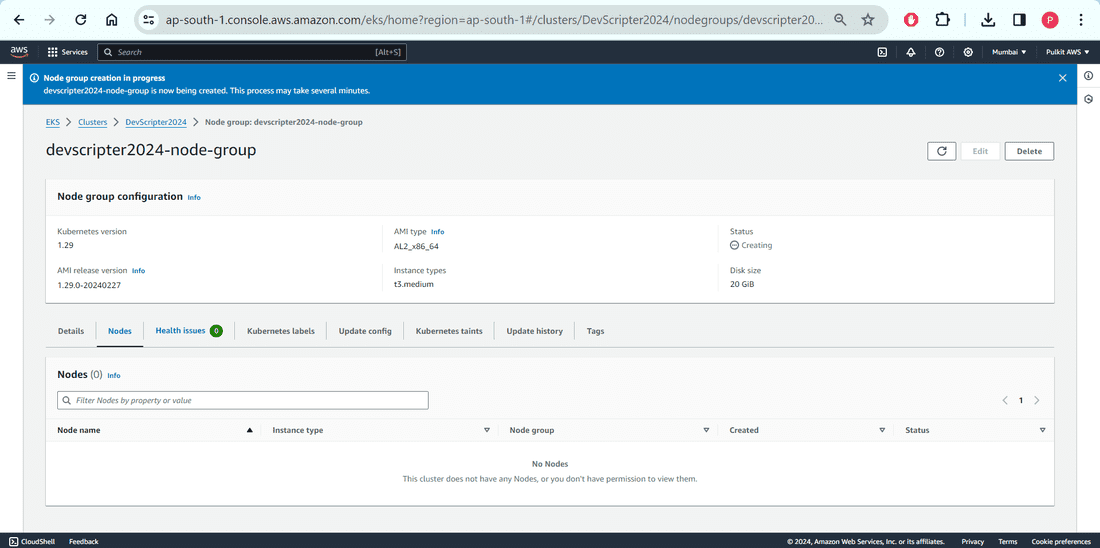Open the browser three-dot menu
The height and width of the screenshot is (548, 1100).
(x=1081, y=20)
